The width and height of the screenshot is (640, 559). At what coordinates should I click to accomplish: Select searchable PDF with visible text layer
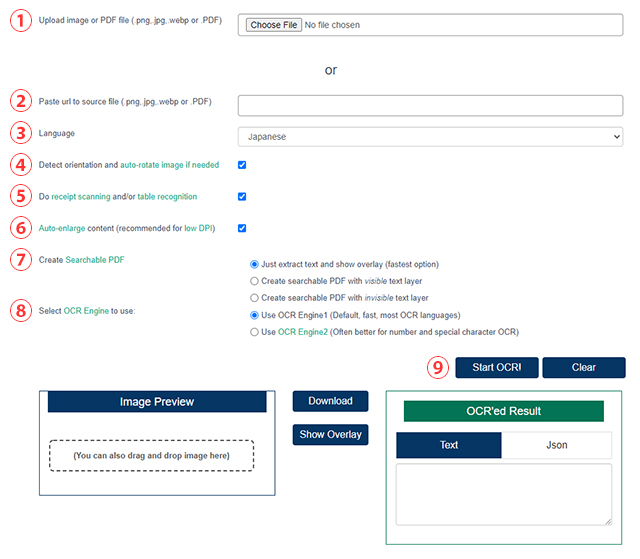click(254, 281)
